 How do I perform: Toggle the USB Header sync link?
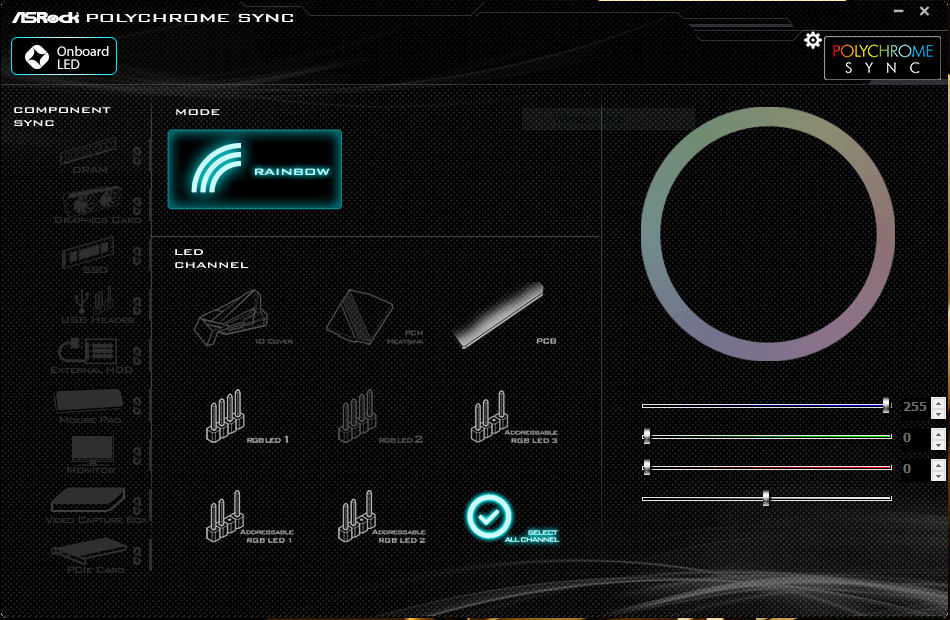pyautogui.click(x=138, y=306)
